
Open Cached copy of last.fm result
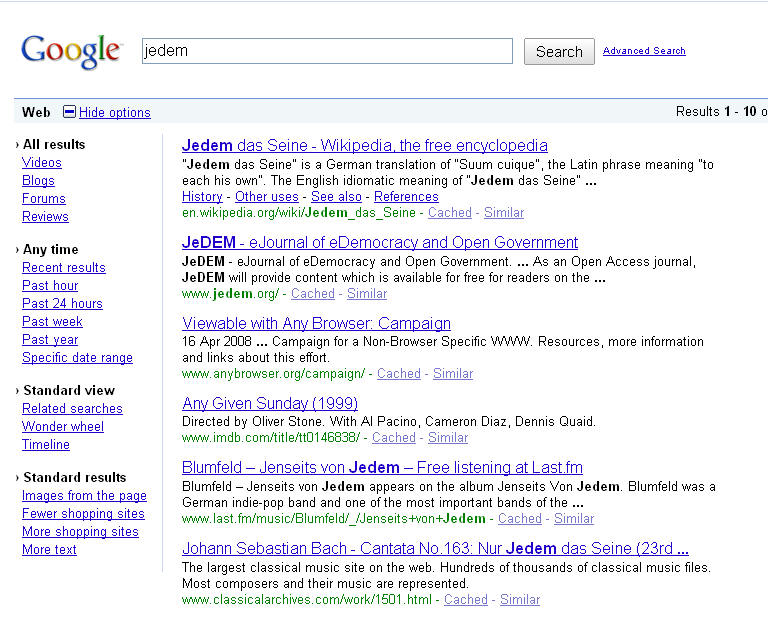click(x=520, y=519)
